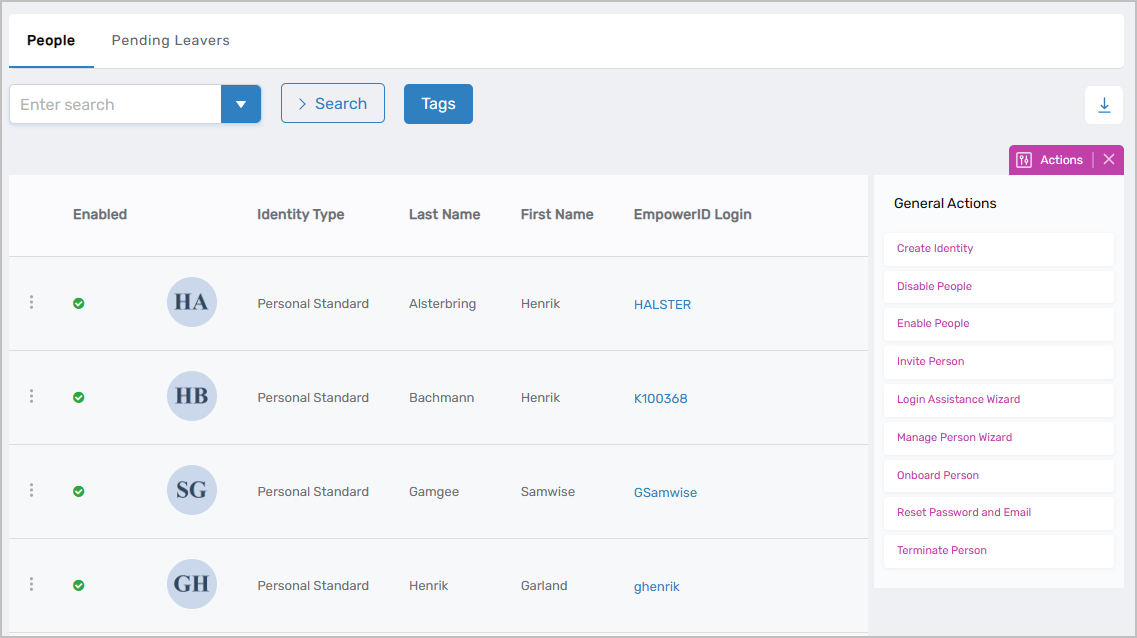1137x638 pixels.
Task: Switch to the Pending Leavers tab
Action: tap(170, 40)
